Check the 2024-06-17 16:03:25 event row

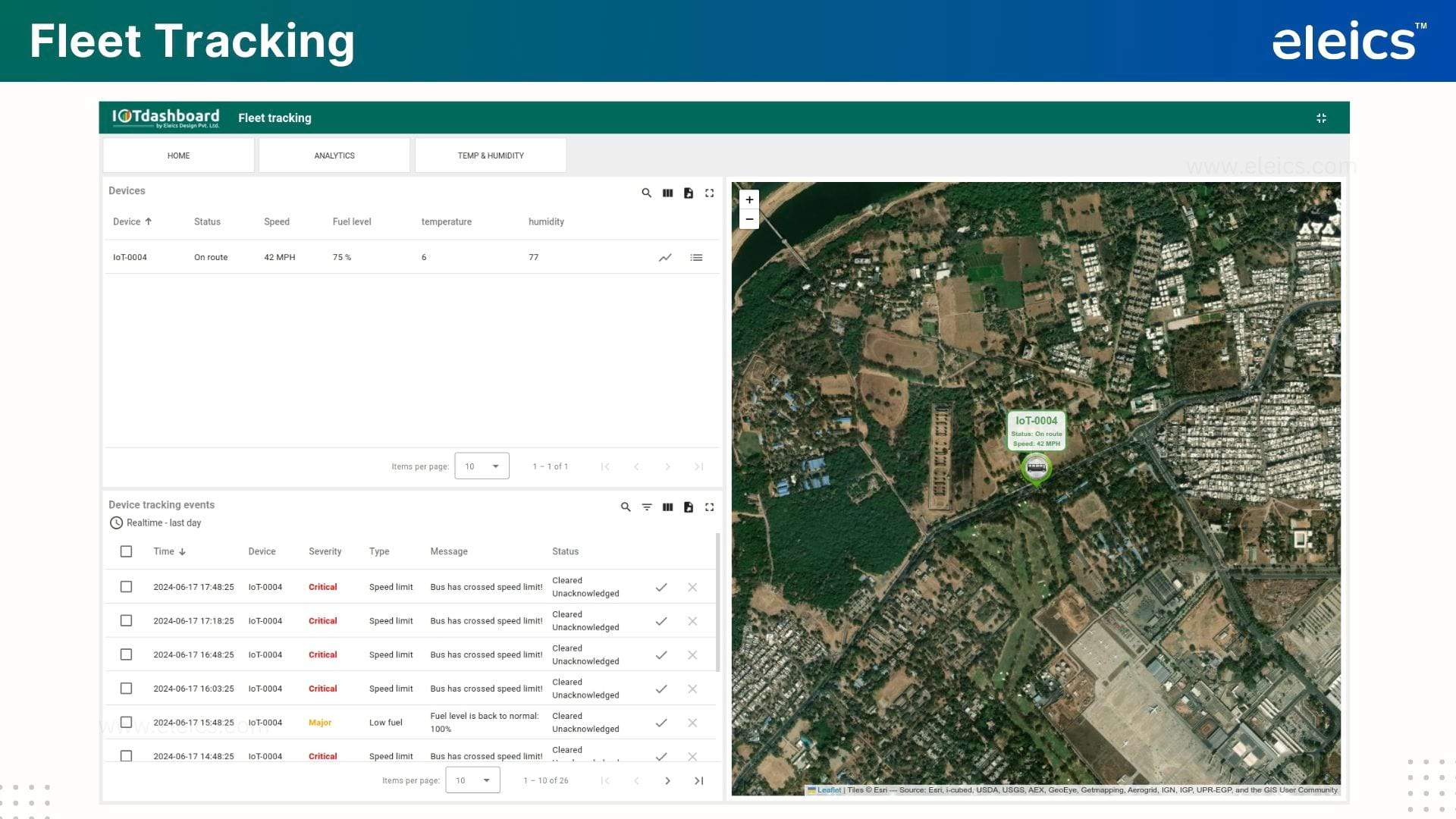pyautogui.click(x=126, y=689)
